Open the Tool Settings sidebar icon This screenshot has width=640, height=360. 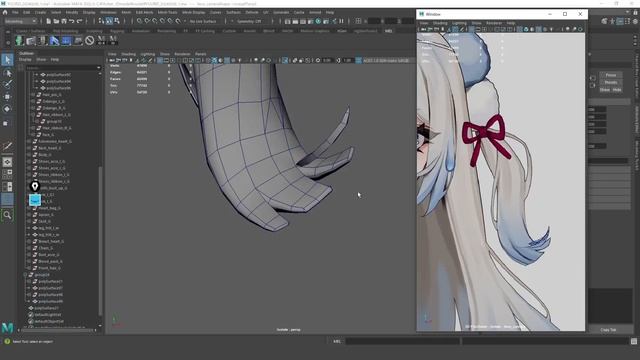click(628, 21)
